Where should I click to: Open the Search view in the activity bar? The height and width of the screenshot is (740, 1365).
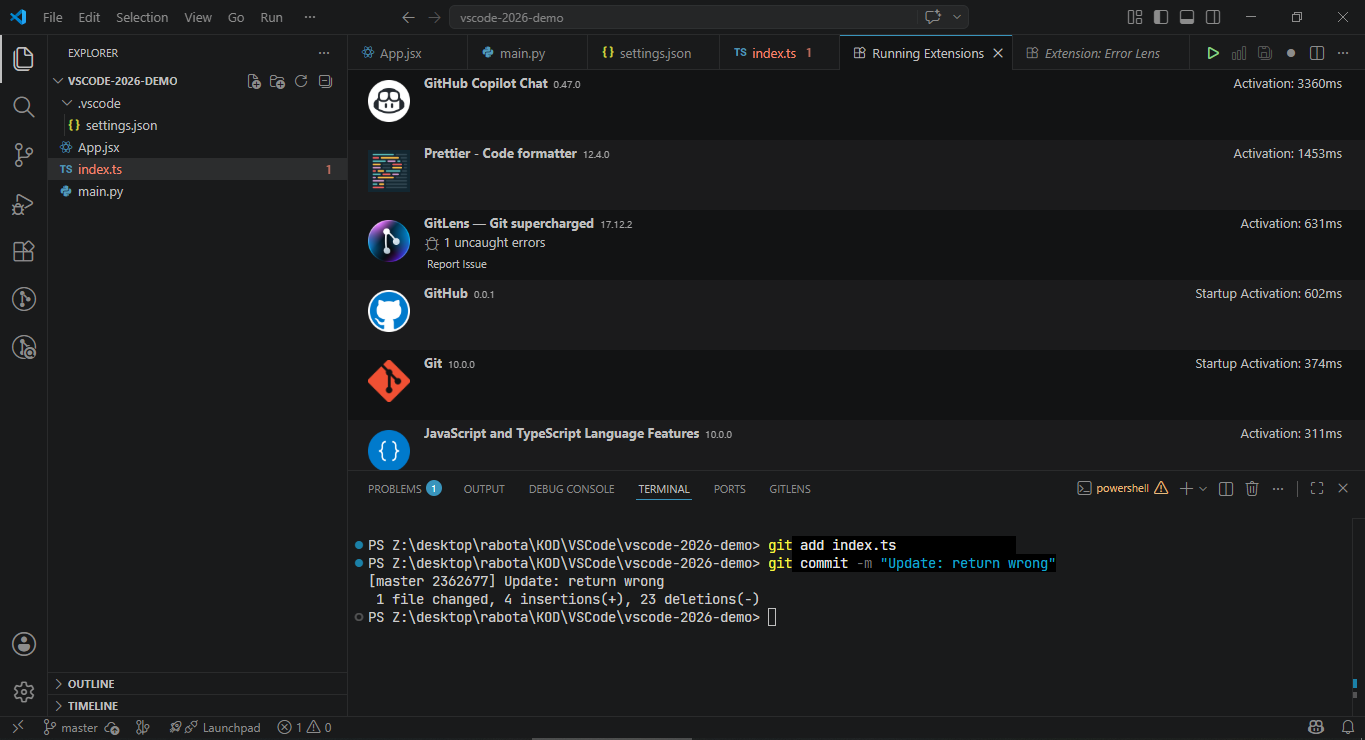pos(23,106)
